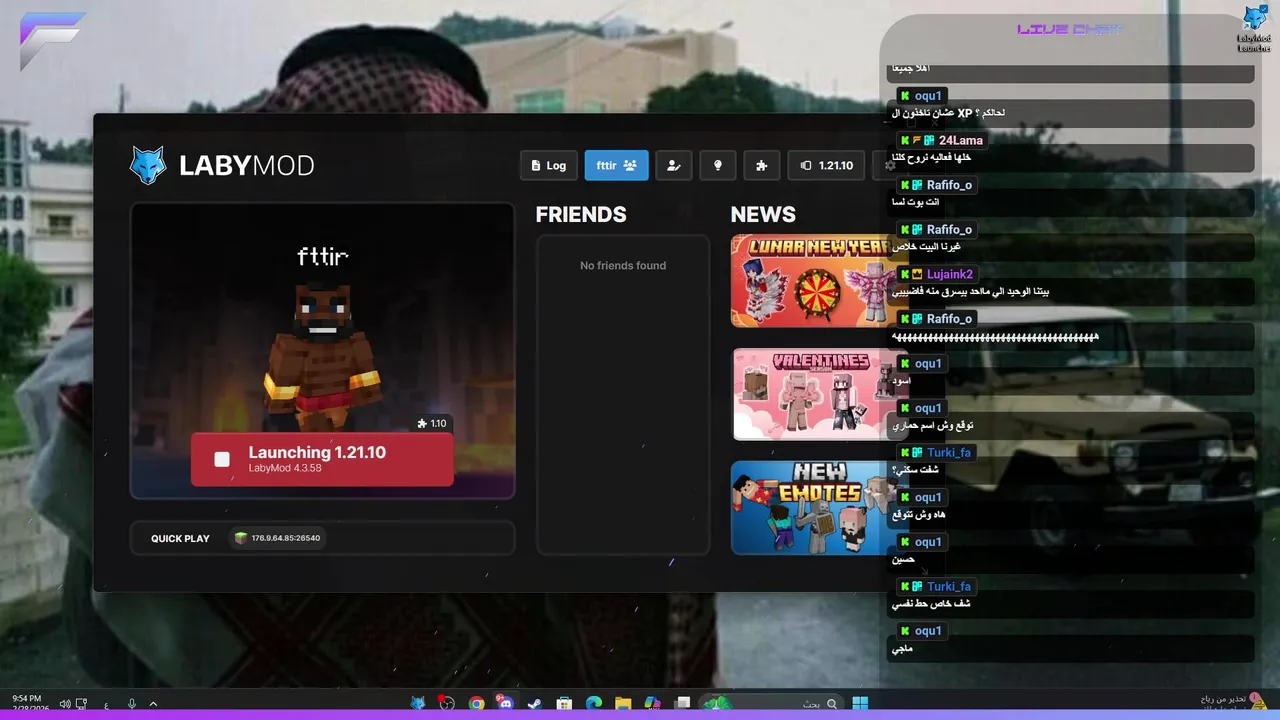Click LabyMod fox icon in taskbar
Screen dimensions: 1280x720
click(418, 703)
